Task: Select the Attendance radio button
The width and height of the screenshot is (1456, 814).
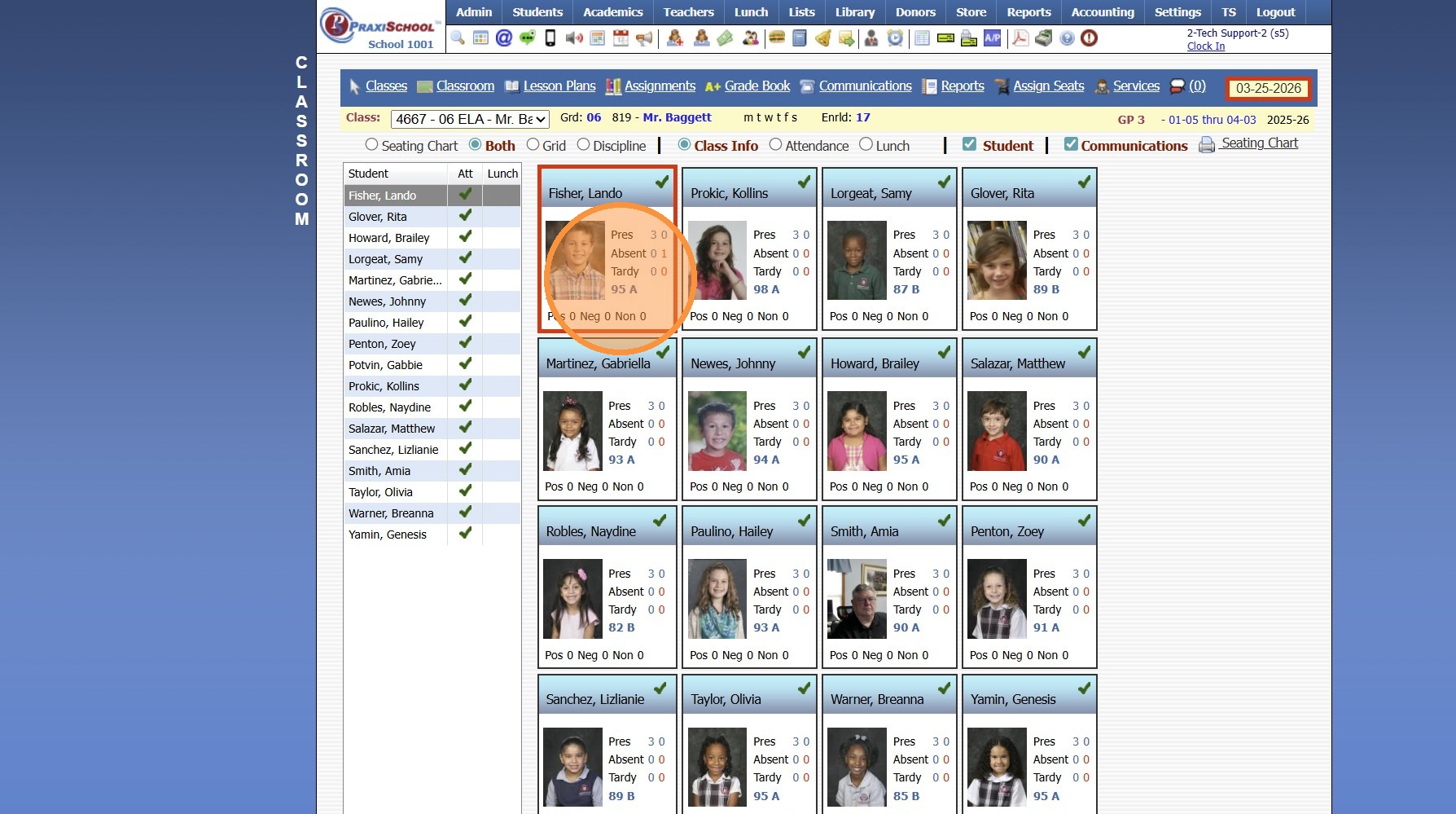Action: pos(775,144)
